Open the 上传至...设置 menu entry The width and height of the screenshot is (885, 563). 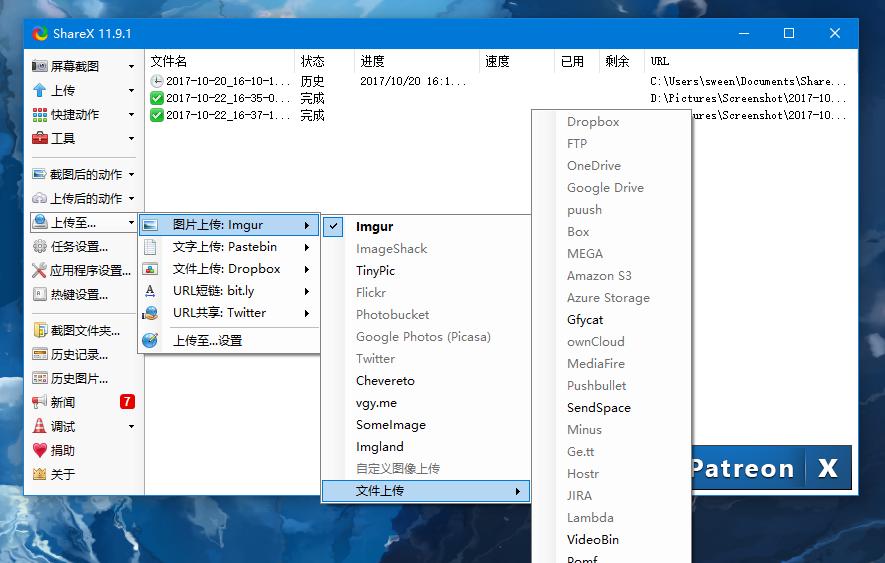pyautogui.click(x=207, y=340)
